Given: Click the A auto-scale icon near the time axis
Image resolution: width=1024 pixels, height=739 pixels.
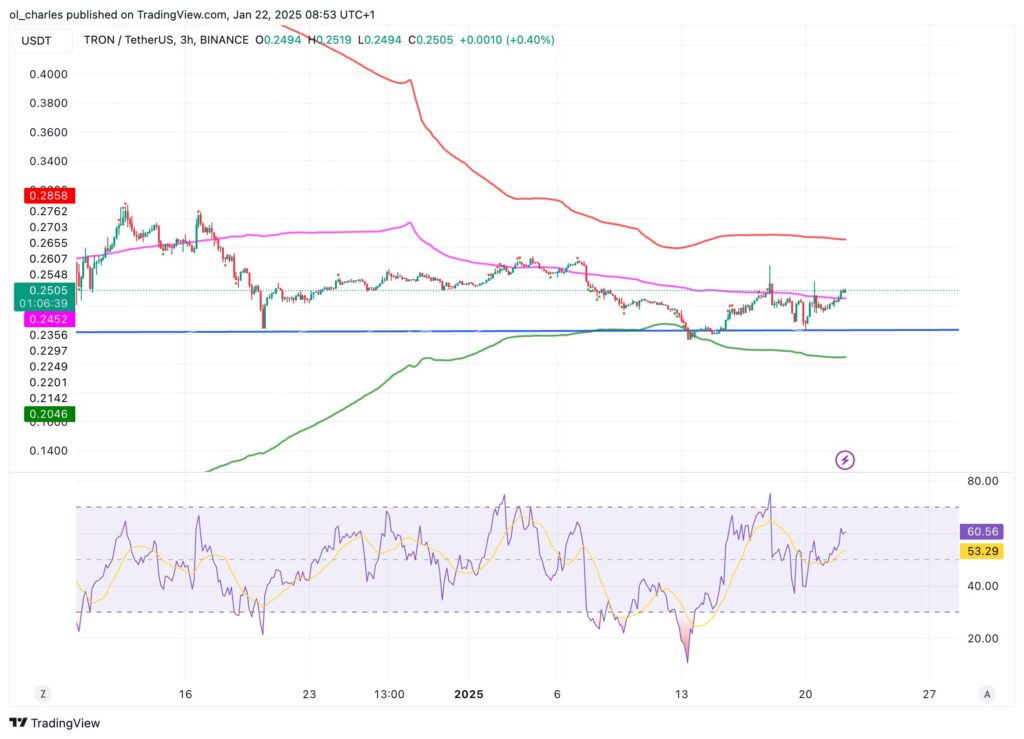Looking at the screenshot, I should 986,693.
